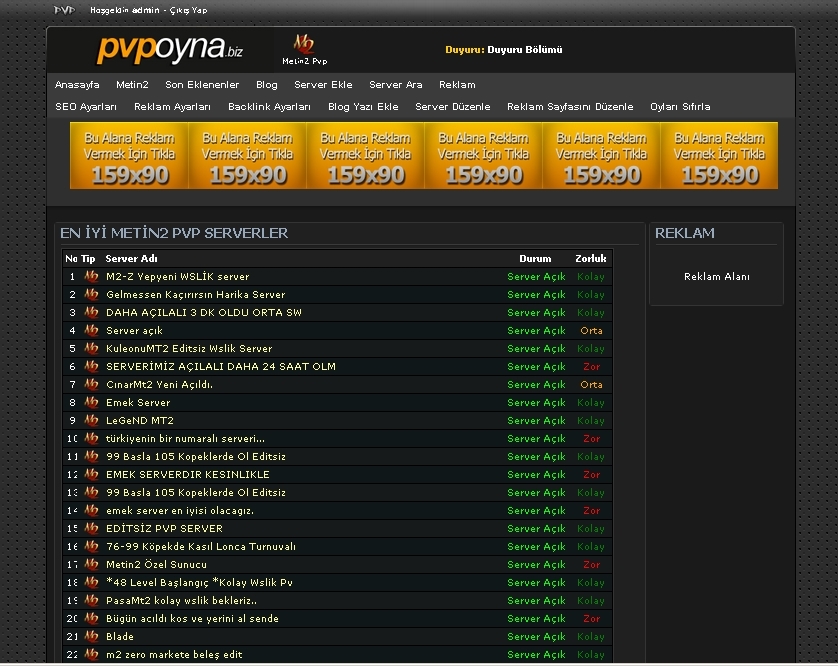Open the Anasayfa menu item
This screenshot has height=666, width=838.
click(77, 85)
